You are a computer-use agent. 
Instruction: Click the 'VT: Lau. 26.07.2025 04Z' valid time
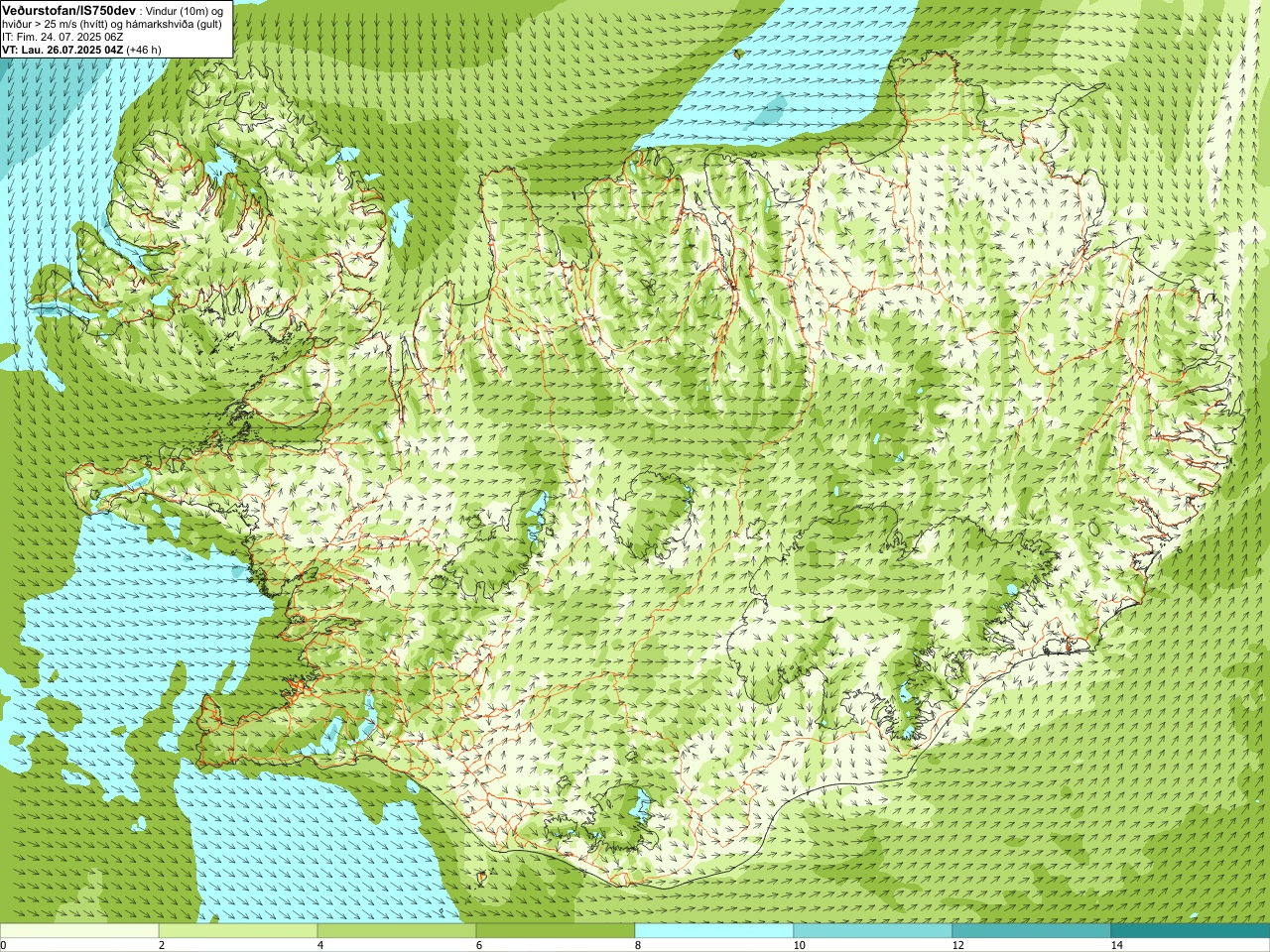[63, 50]
